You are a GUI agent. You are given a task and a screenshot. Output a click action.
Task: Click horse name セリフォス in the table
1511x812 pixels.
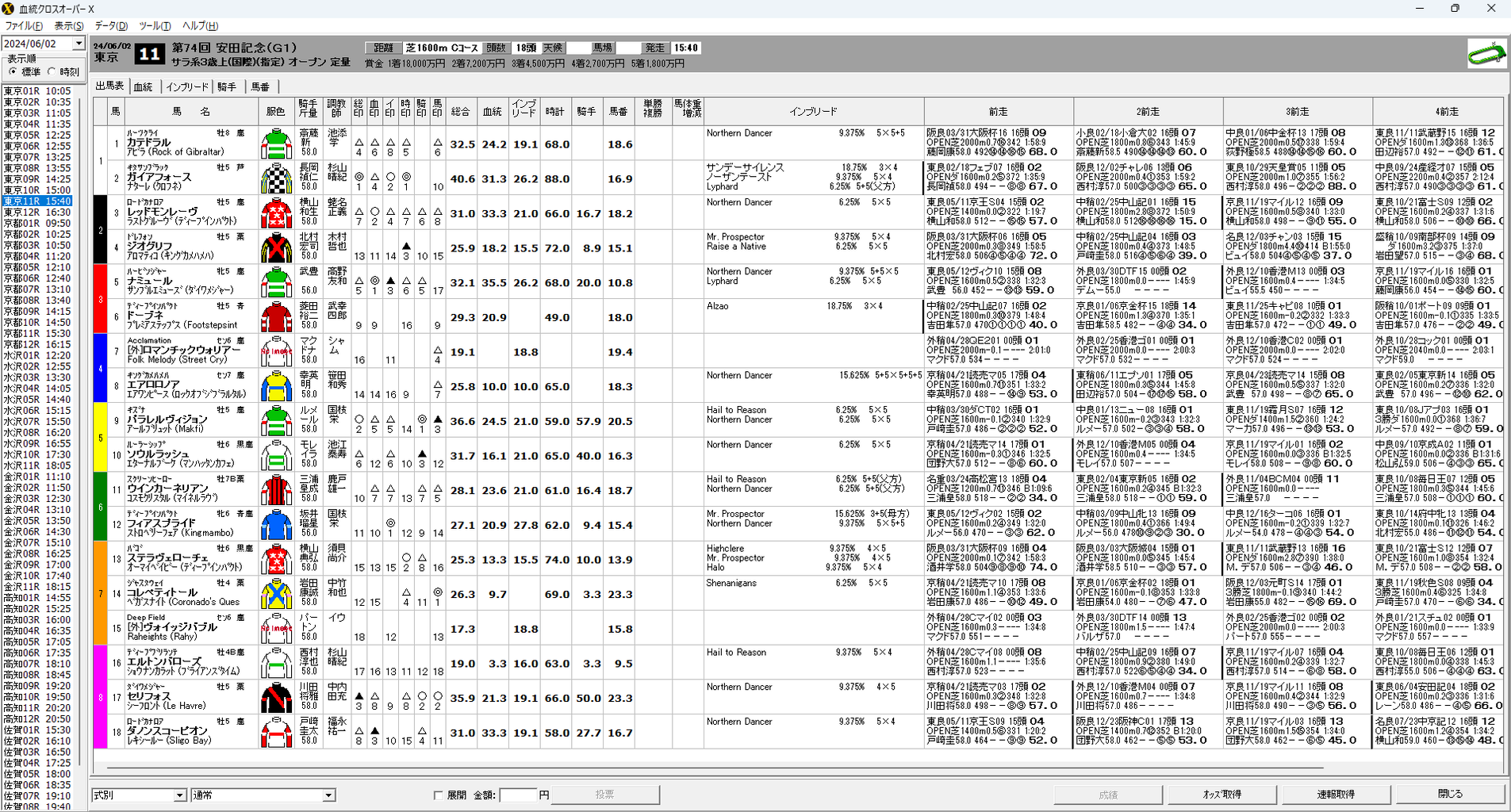click(x=148, y=696)
